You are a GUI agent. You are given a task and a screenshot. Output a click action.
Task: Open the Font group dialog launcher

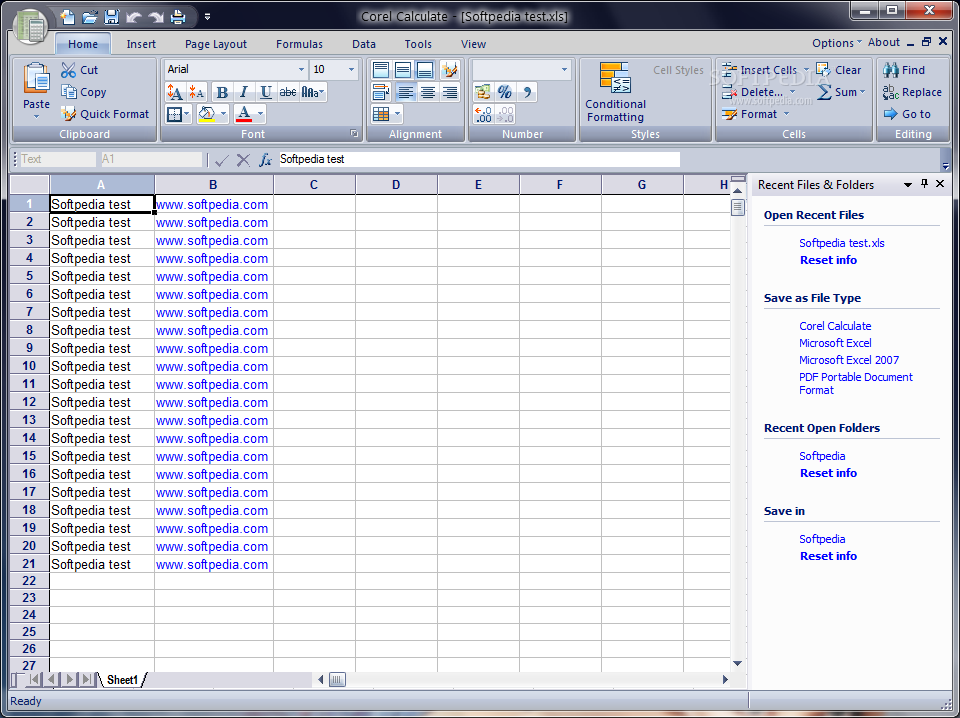354,133
